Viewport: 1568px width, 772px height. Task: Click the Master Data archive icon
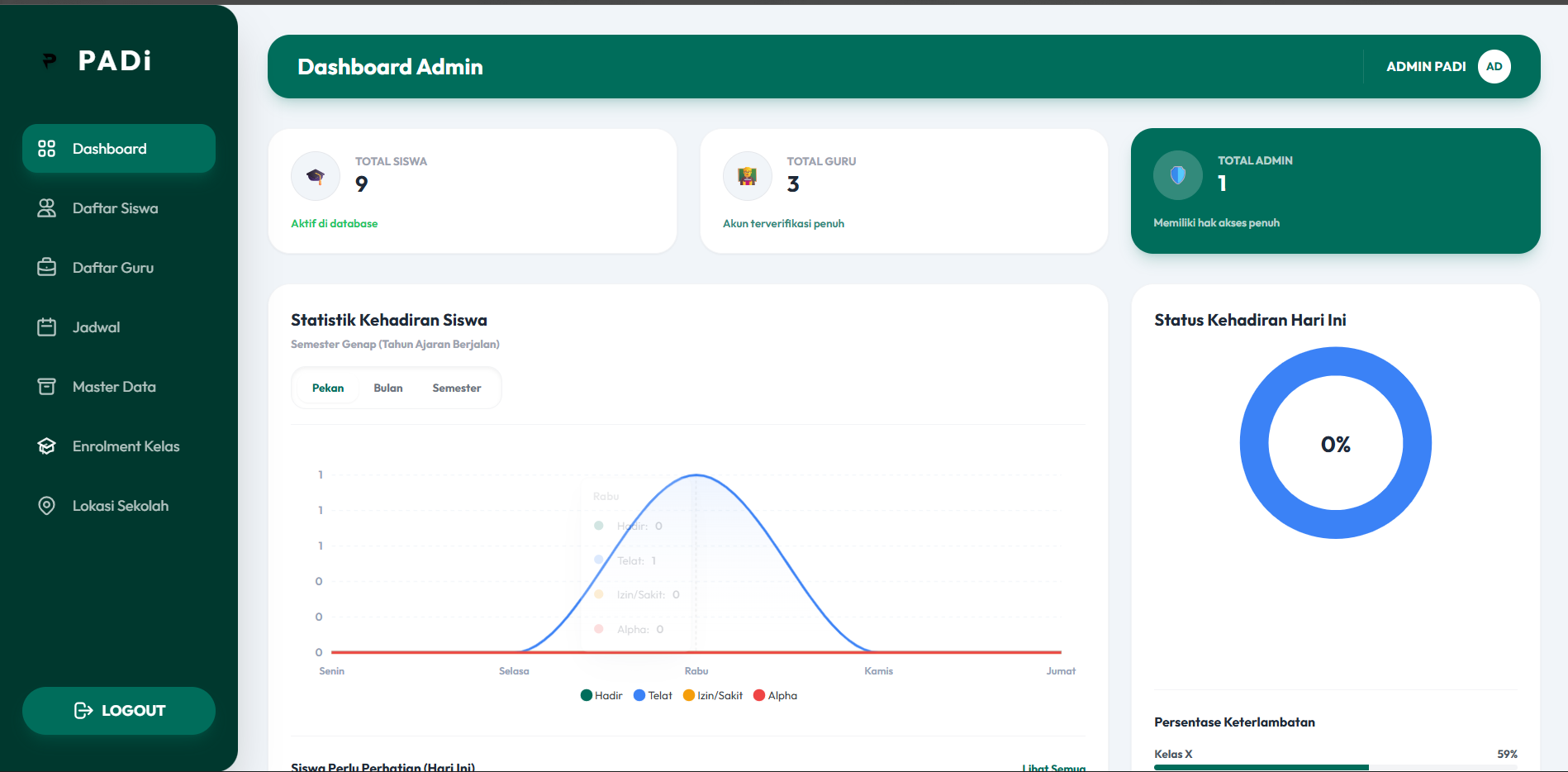(x=47, y=387)
